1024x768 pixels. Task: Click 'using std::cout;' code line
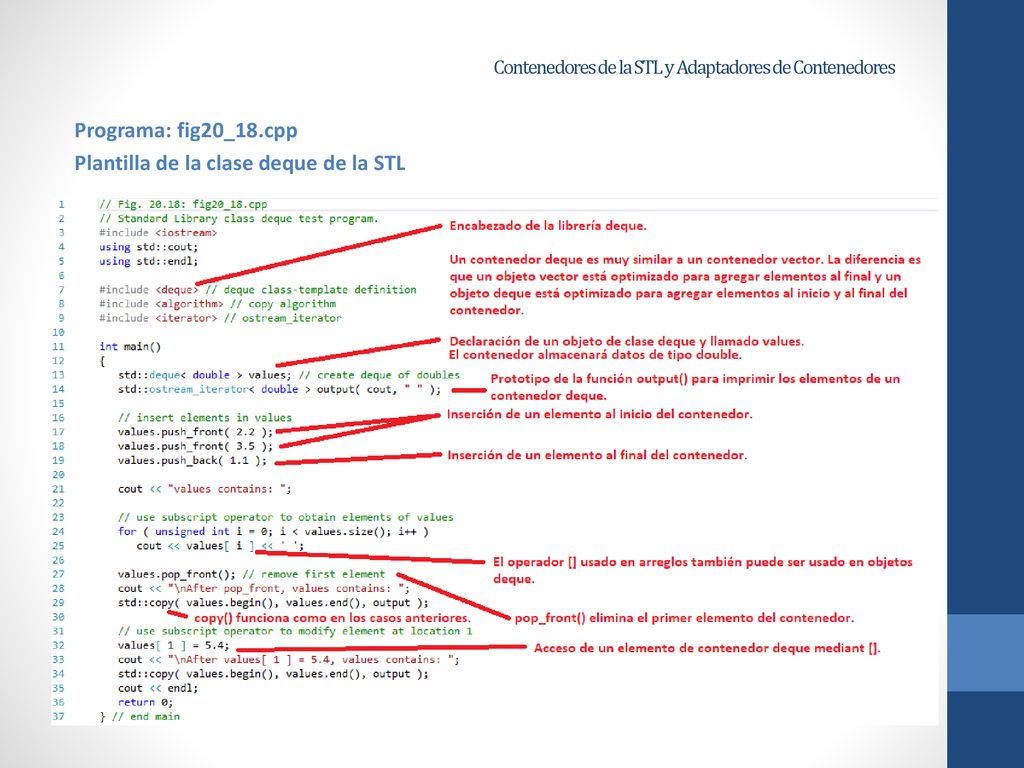tap(148, 247)
